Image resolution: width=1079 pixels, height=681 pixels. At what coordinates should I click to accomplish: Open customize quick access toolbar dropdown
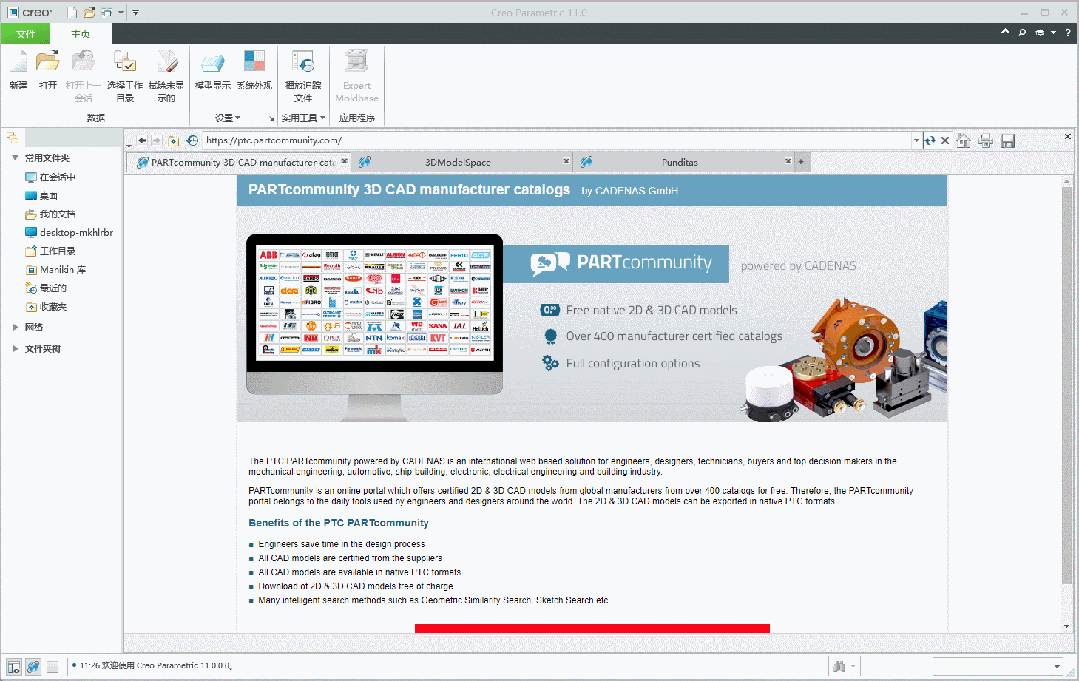pyautogui.click(x=136, y=12)
